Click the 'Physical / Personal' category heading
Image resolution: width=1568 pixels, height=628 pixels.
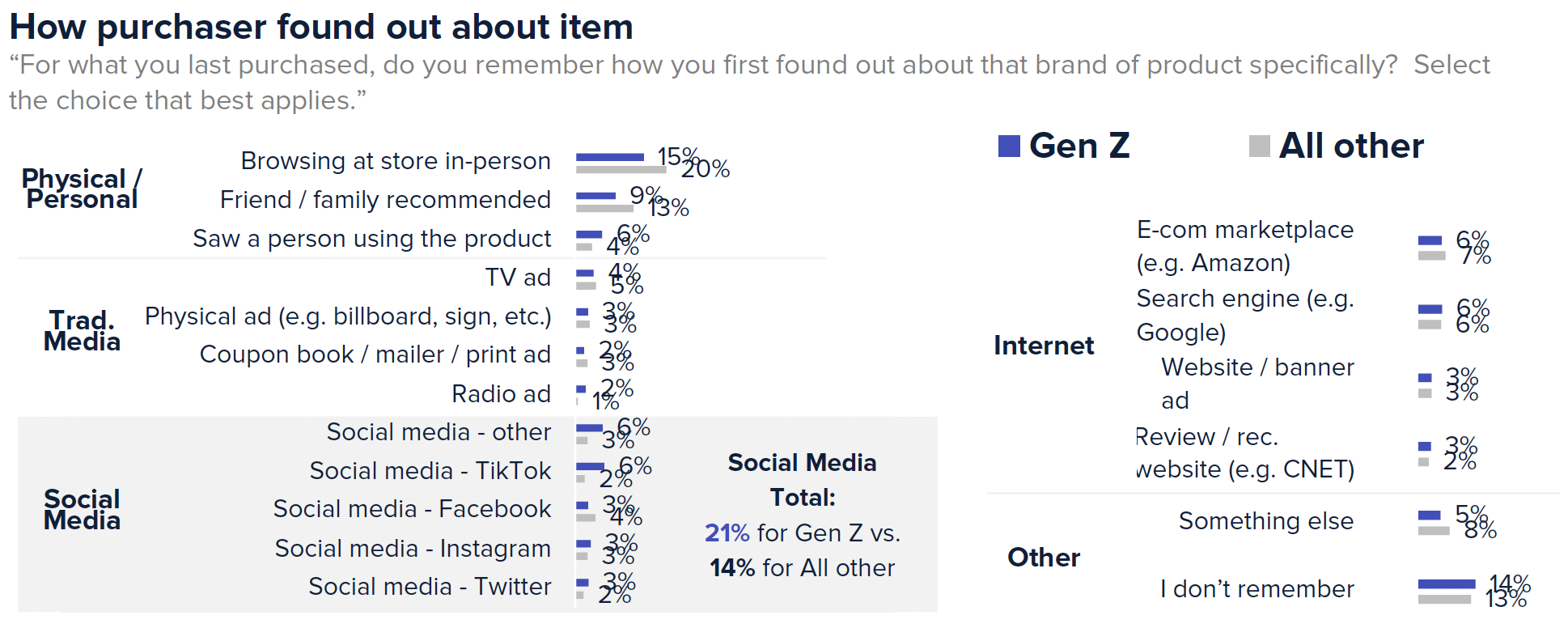coord(82,189)
